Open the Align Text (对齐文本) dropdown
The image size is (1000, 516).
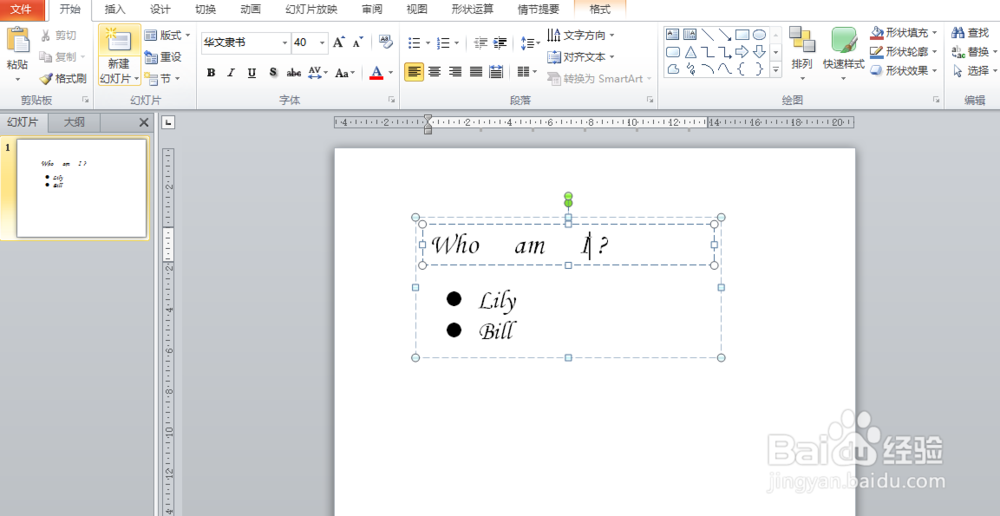pyautogui.click(x=581, y=57)
